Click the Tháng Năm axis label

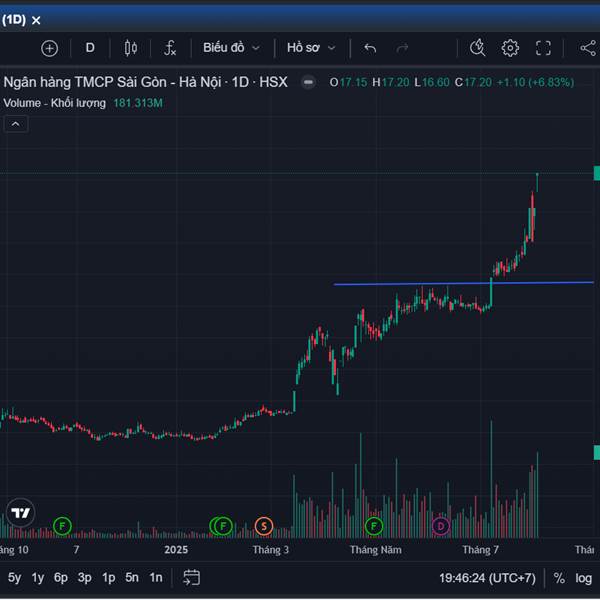376,550
